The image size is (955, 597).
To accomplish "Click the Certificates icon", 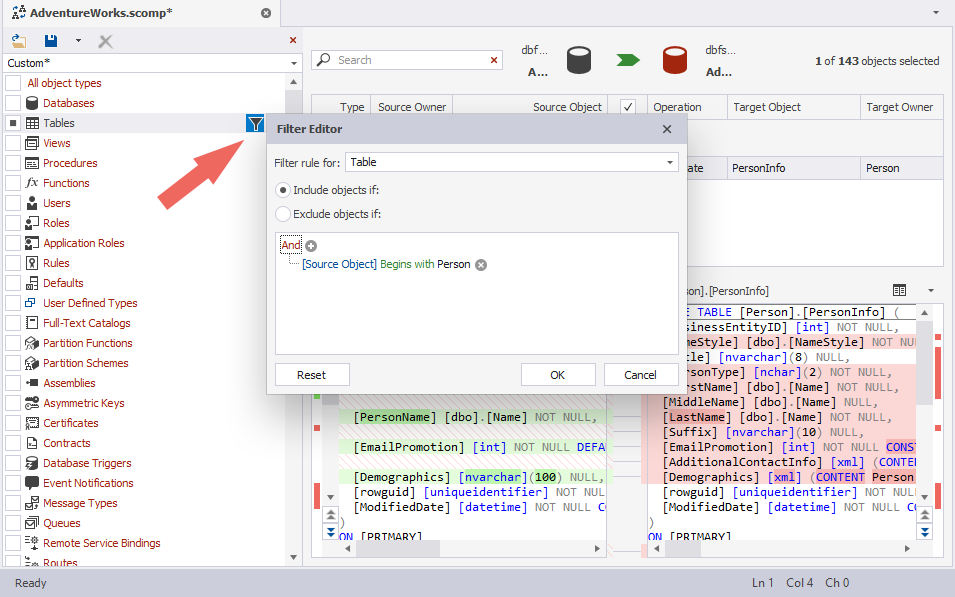I will coord(32,423).
